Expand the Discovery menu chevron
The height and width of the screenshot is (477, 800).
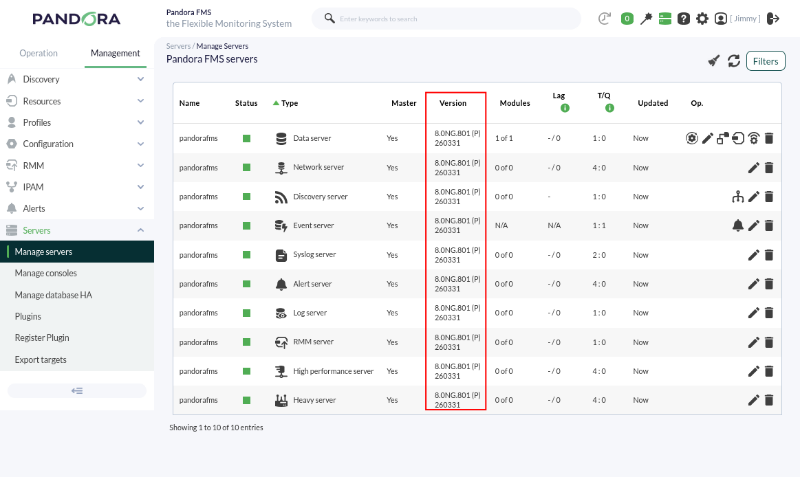click(x=140, y=79)
